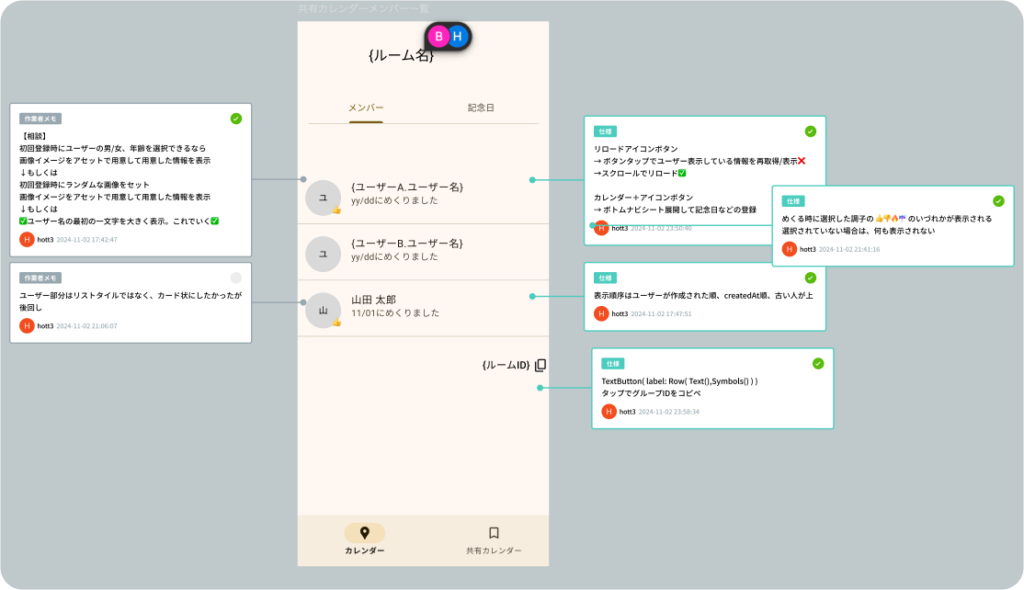This screenshot has width=1024, height=590.
Task: Switch to the 記念日 tab
Action: click(481, 108)
